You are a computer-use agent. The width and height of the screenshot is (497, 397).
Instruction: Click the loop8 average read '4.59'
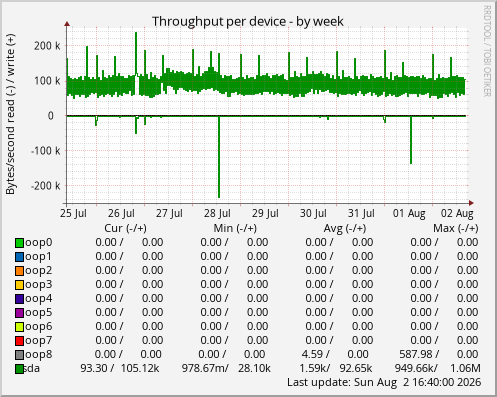[x=312, y=354]
